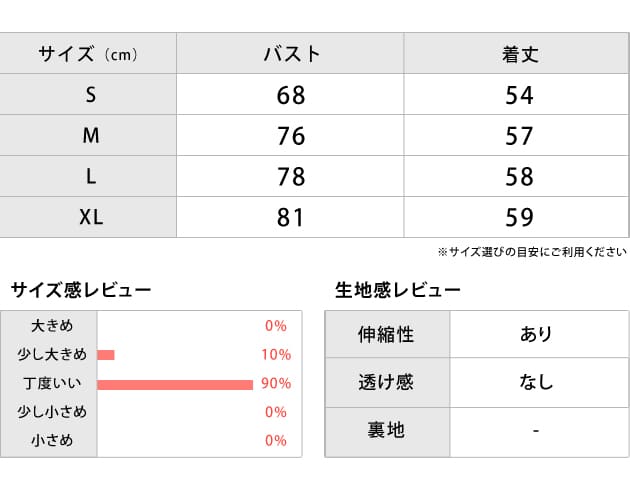
Task: Click the 生地感レビュー heading
Action: click(x=398, y=290)
